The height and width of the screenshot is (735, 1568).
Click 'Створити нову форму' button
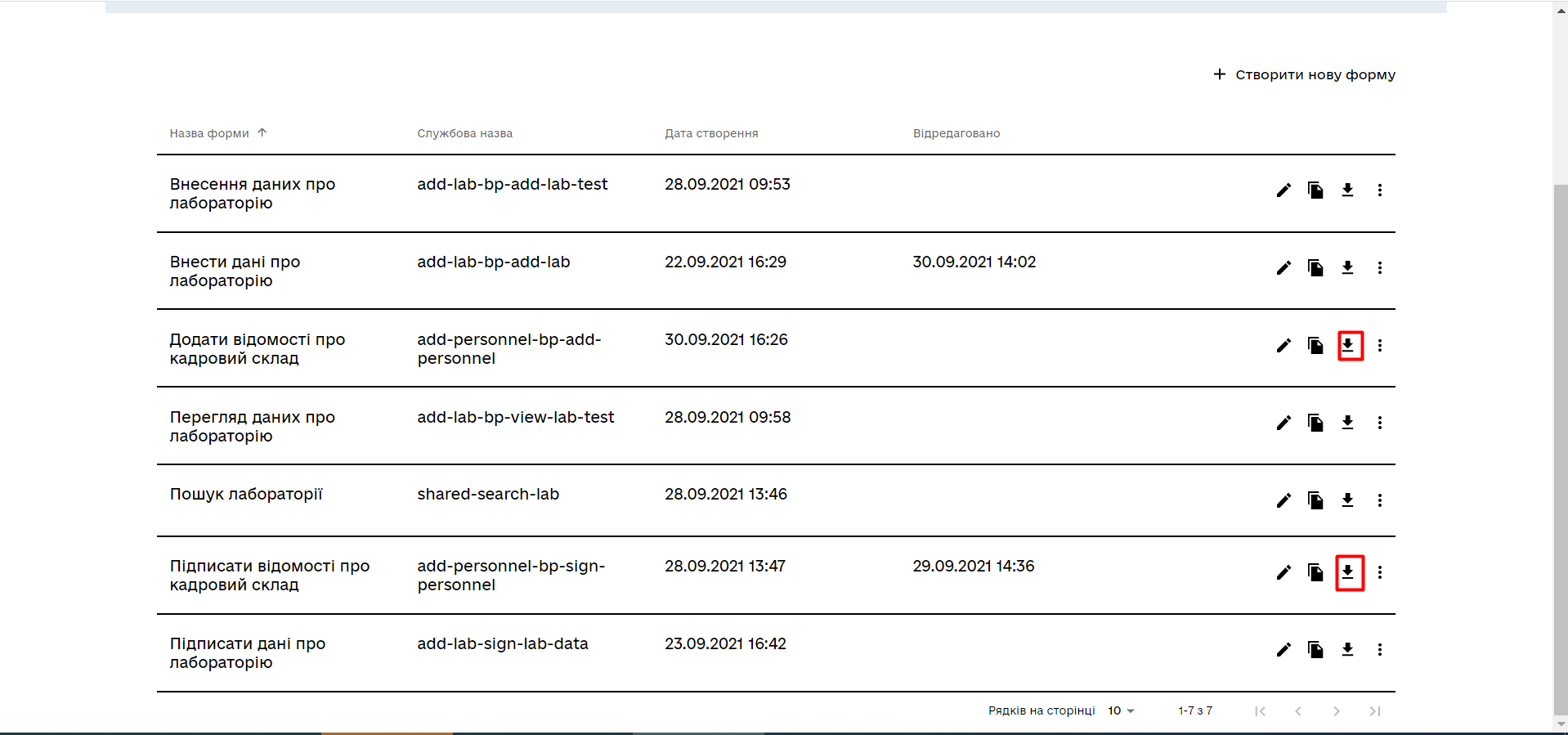[1305, 74]
